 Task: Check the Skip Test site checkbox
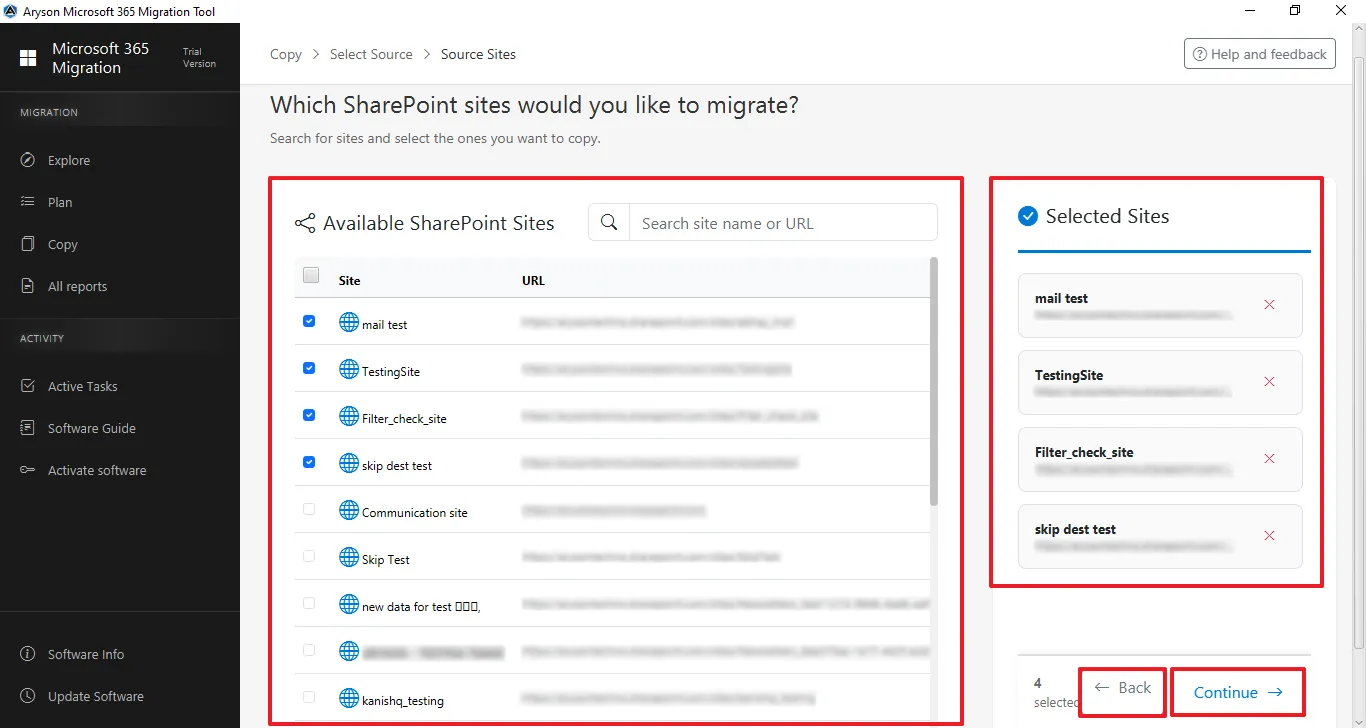click(x=309, y=556)
